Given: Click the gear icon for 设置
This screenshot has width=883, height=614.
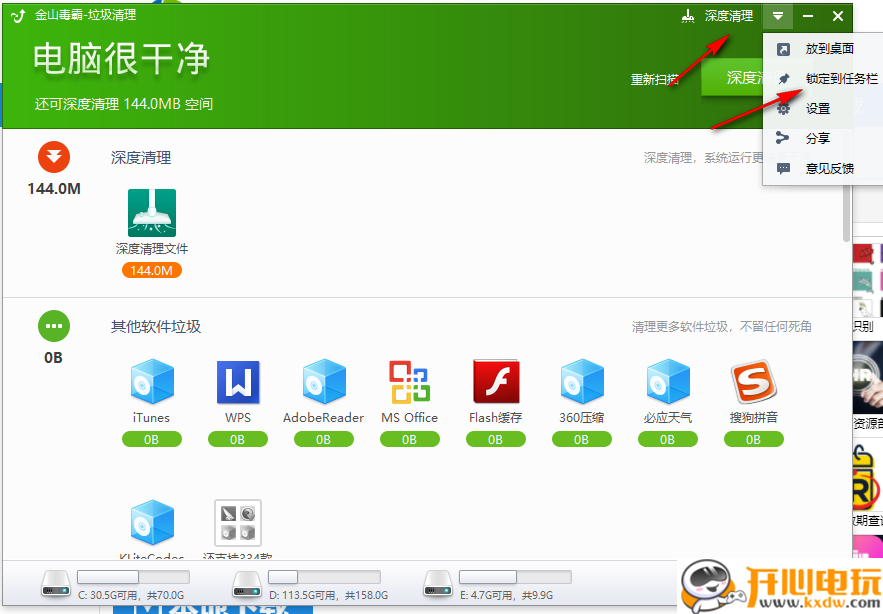Looking at the screenshot, I should point(783,109).
